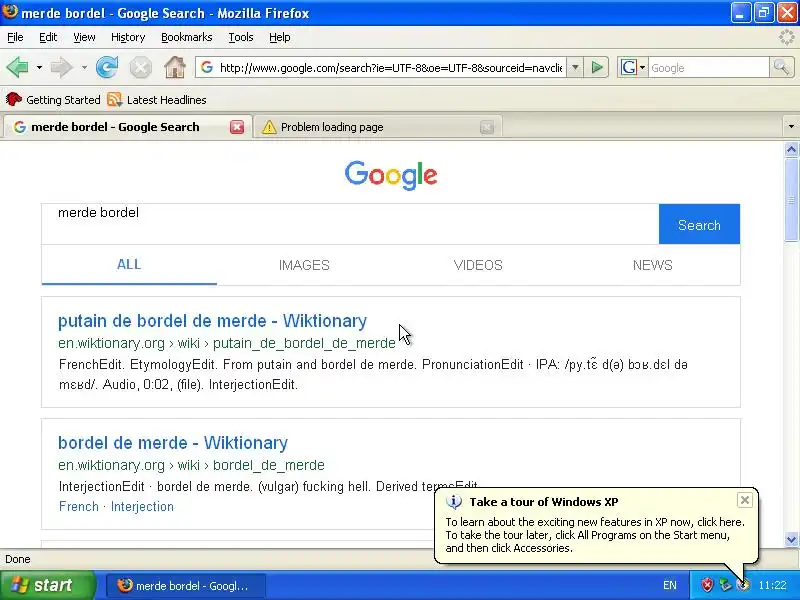Open the back history dropdown arrow
The width and height of the screenshot is (800, 600).
coord(39,67)
